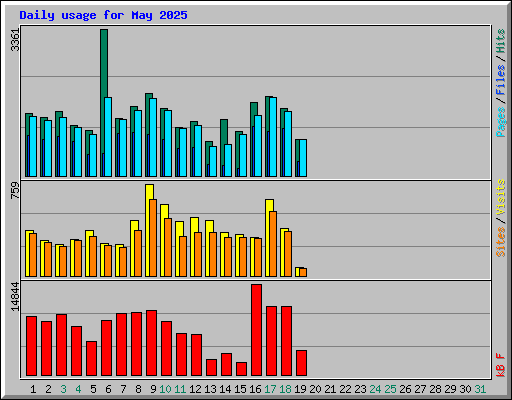Click the day 24 axis label
512x400 pixels.
375,389
